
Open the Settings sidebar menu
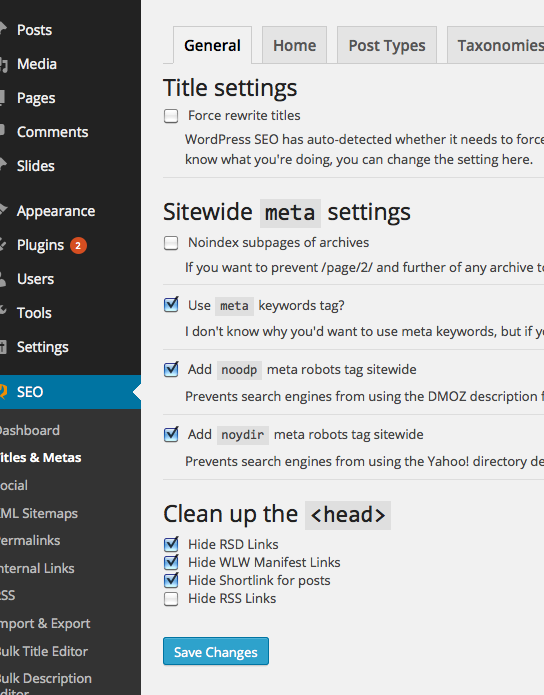(x=43, y=347)
